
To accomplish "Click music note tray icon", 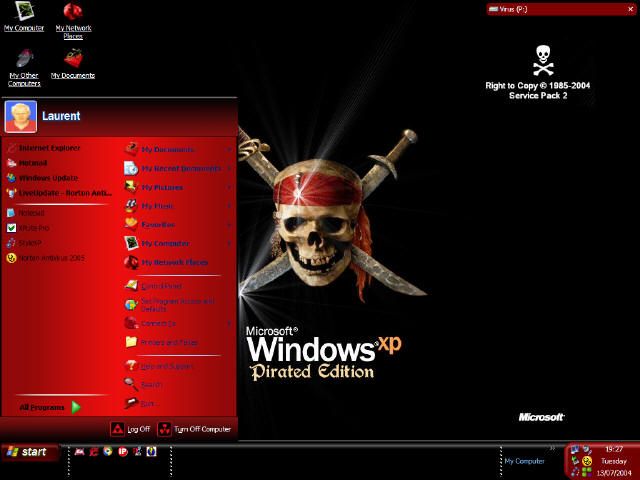I will (x=575, y=472).
